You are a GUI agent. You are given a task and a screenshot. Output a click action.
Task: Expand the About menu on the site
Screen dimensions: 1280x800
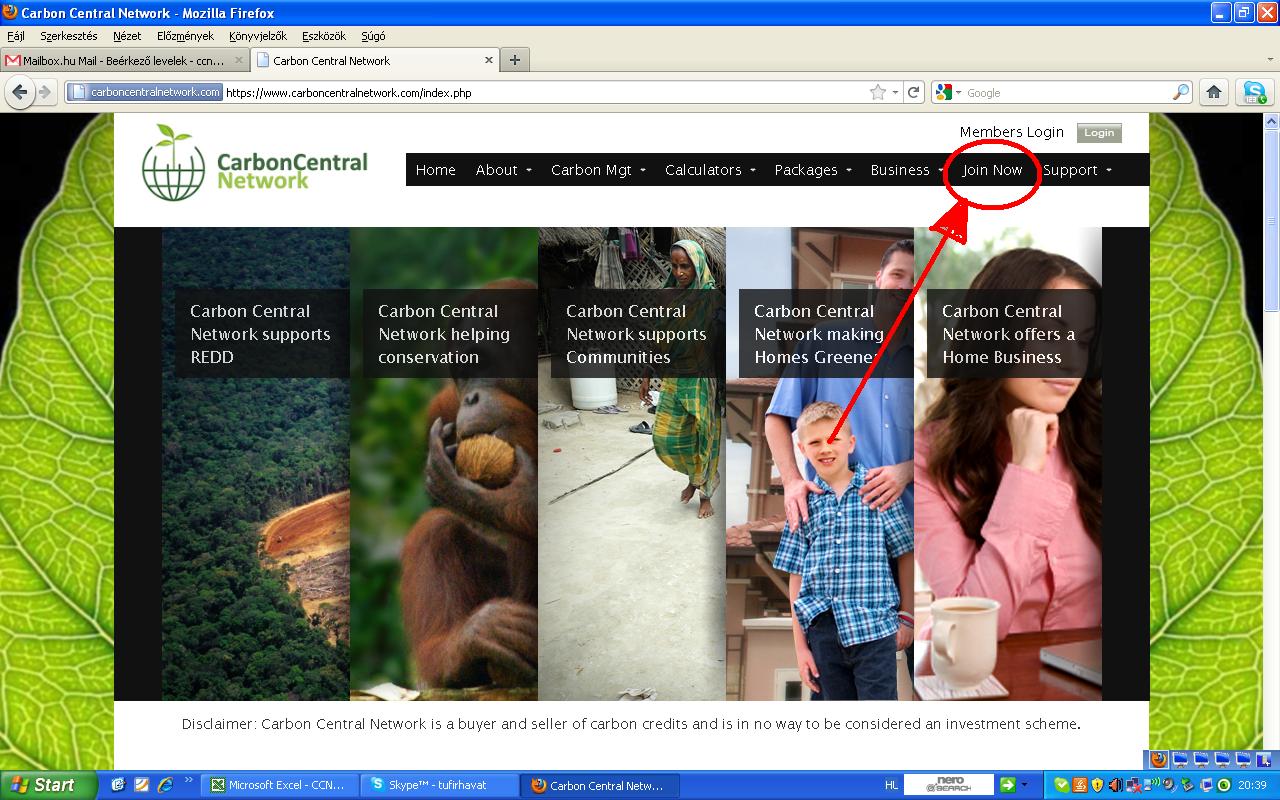click(x=504, y=170)
